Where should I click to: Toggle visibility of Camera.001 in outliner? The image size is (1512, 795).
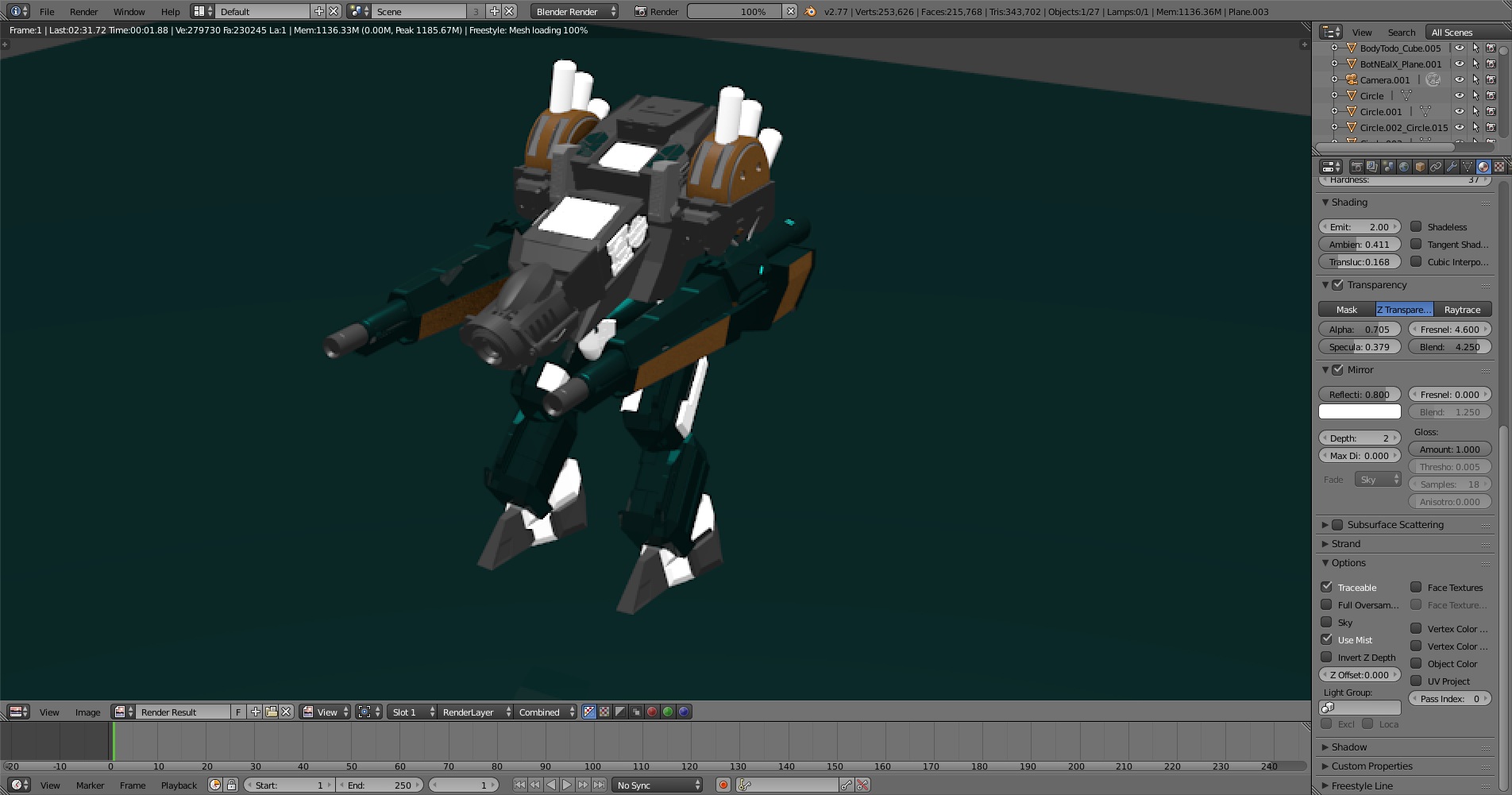(1459, 79)
